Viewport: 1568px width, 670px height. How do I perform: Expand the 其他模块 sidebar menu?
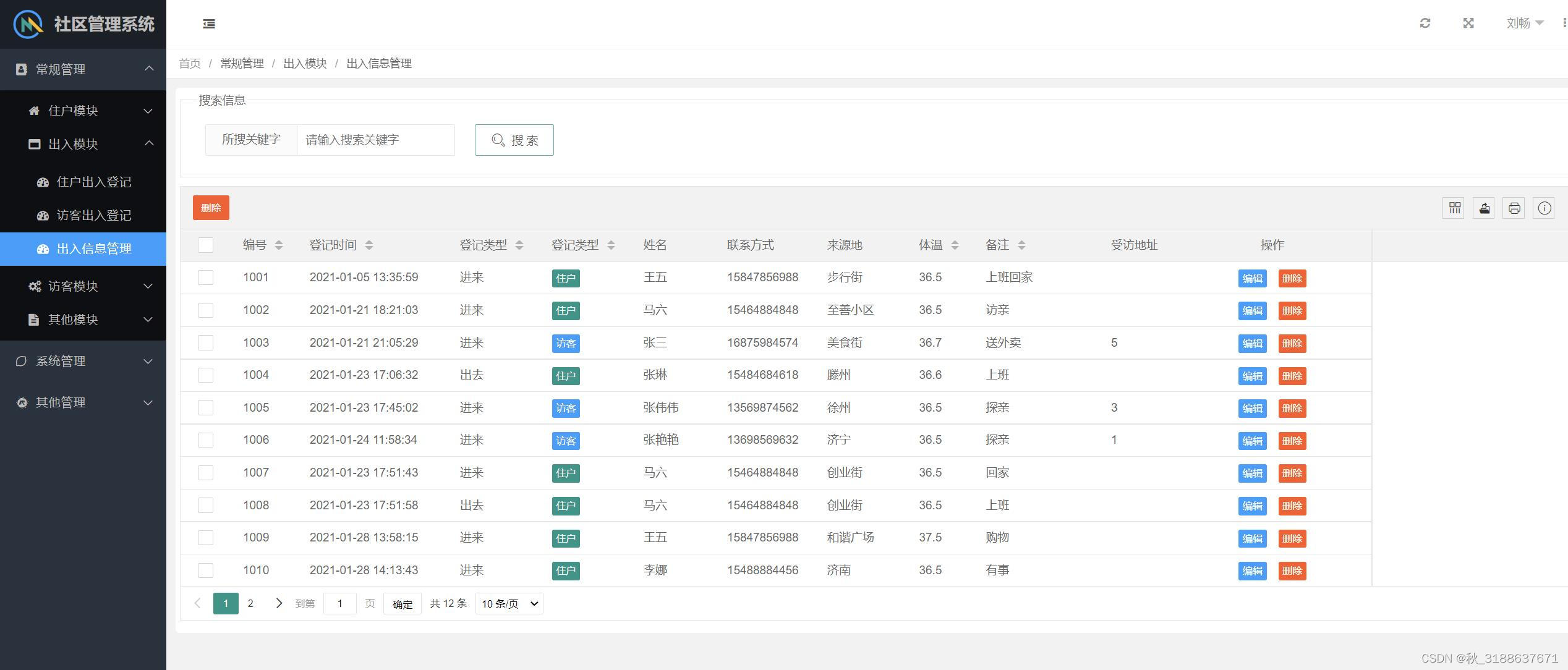click(83, 320)
